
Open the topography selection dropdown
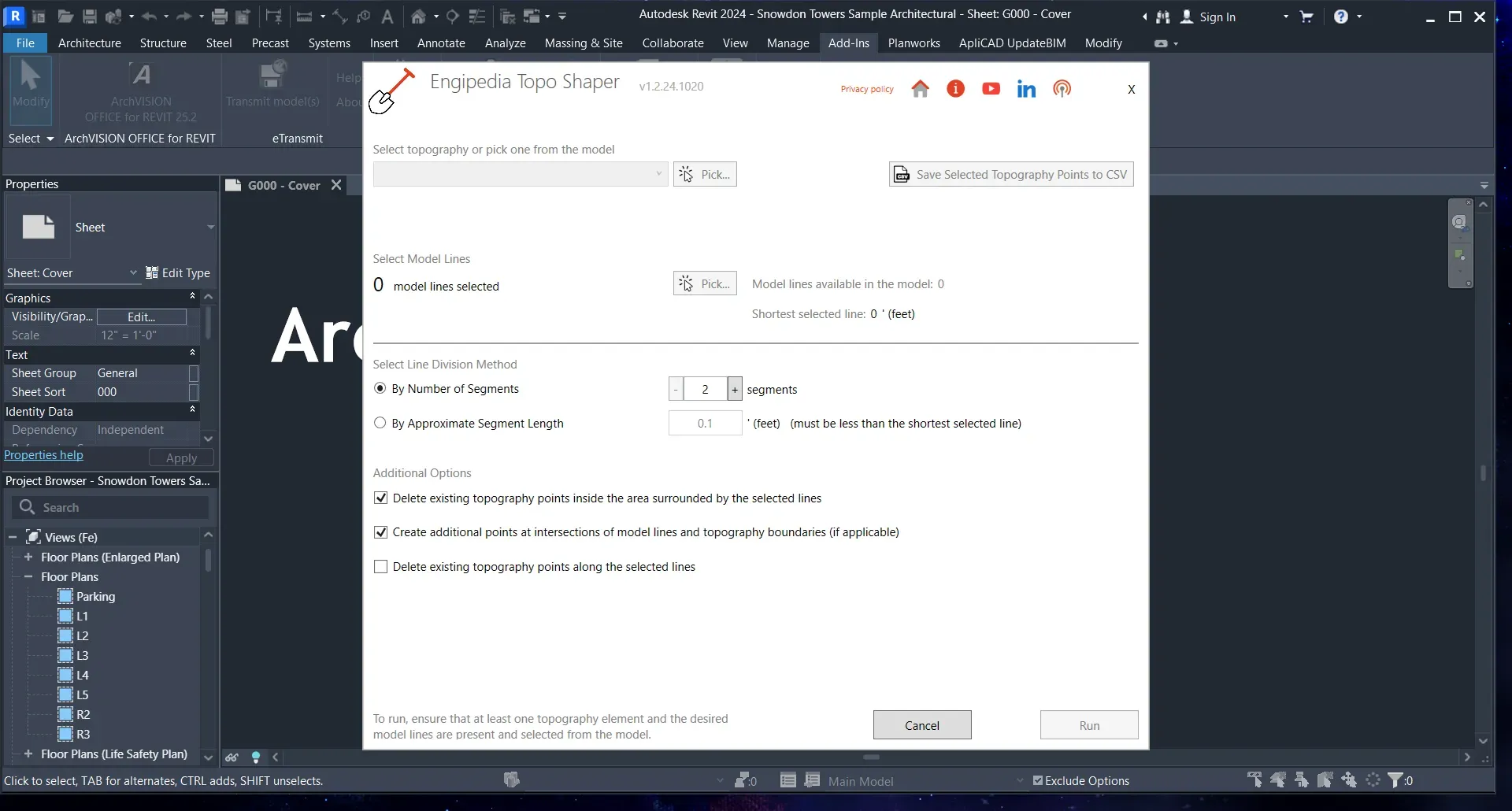(x=521, y=174)
